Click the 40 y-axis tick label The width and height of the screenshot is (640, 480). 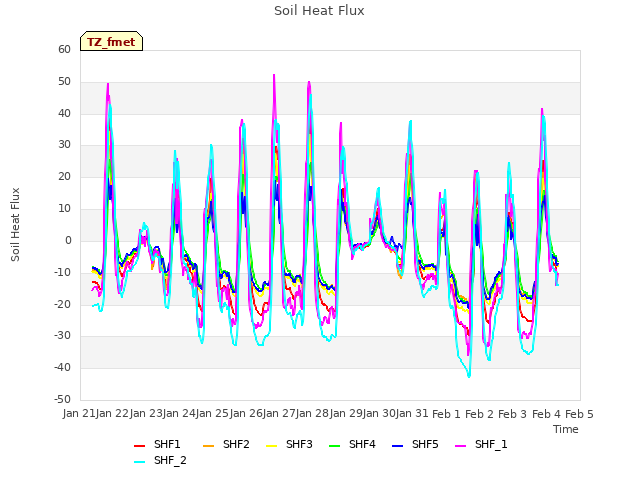pyautogui.click(x=64, y=113)
